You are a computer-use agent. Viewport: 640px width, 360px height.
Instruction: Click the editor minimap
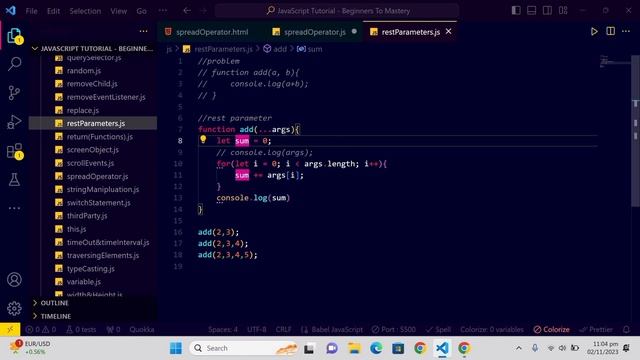[x=615, y=61]
